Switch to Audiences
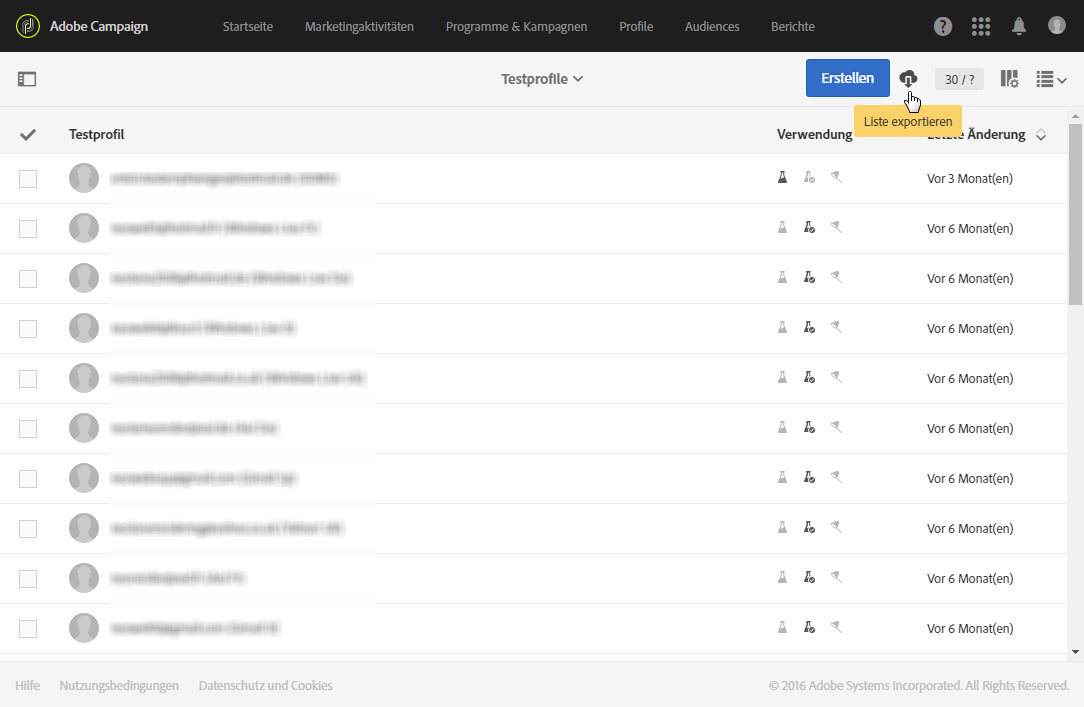Image resolution: width=1084 pixels, height=707 pixels. click(712, 26)
